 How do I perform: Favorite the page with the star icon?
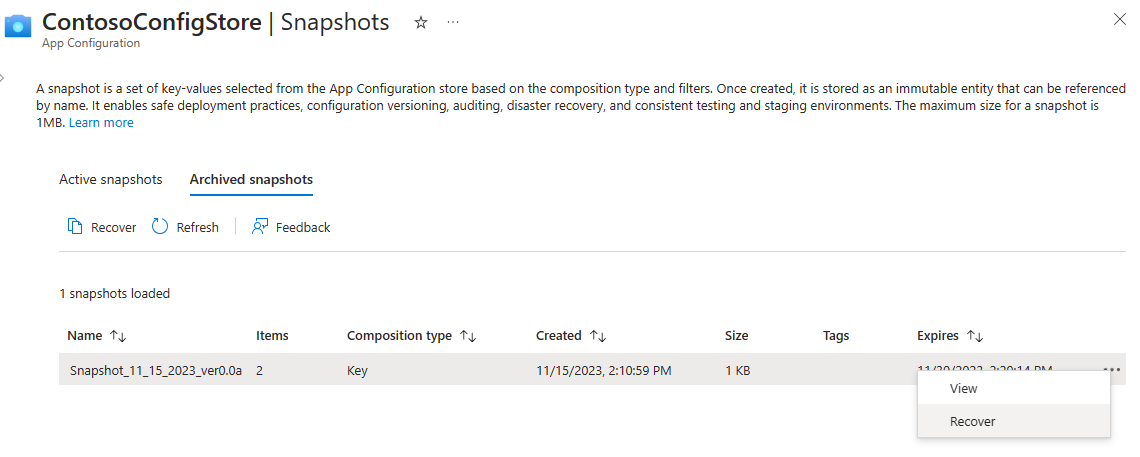coord(421,22)
